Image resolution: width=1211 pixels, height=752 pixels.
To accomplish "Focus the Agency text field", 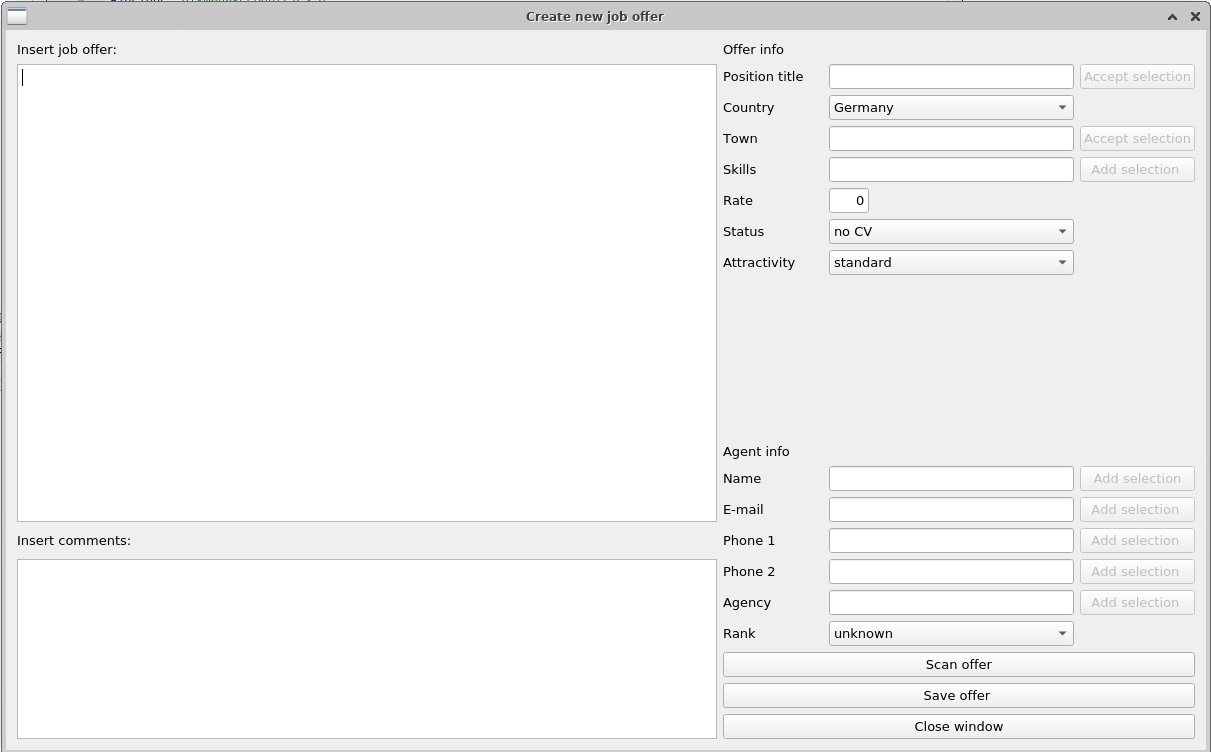I will pos(950,602).
